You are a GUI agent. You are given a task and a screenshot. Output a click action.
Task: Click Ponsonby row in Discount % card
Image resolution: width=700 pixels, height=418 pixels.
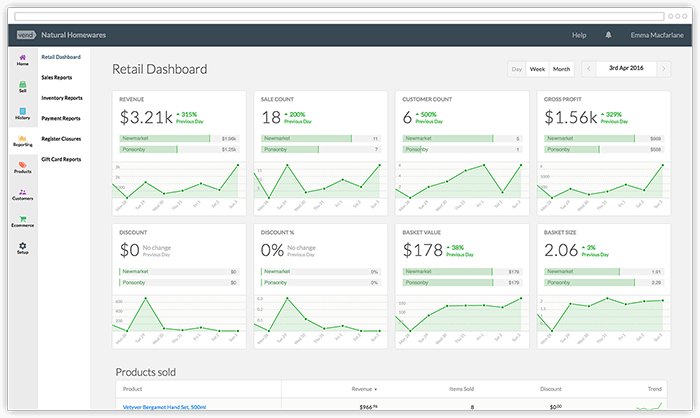point(321,282)
